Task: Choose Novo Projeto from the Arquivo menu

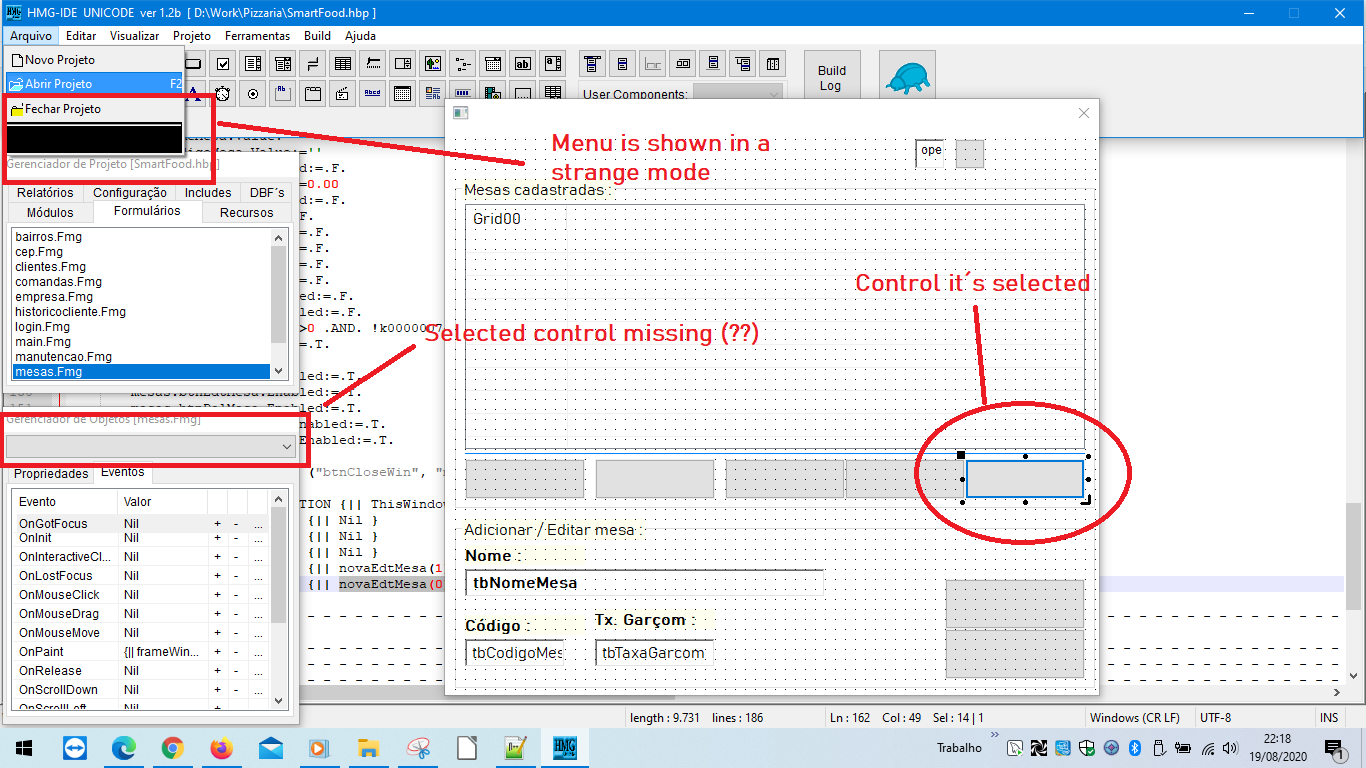Action: (94, 60)
